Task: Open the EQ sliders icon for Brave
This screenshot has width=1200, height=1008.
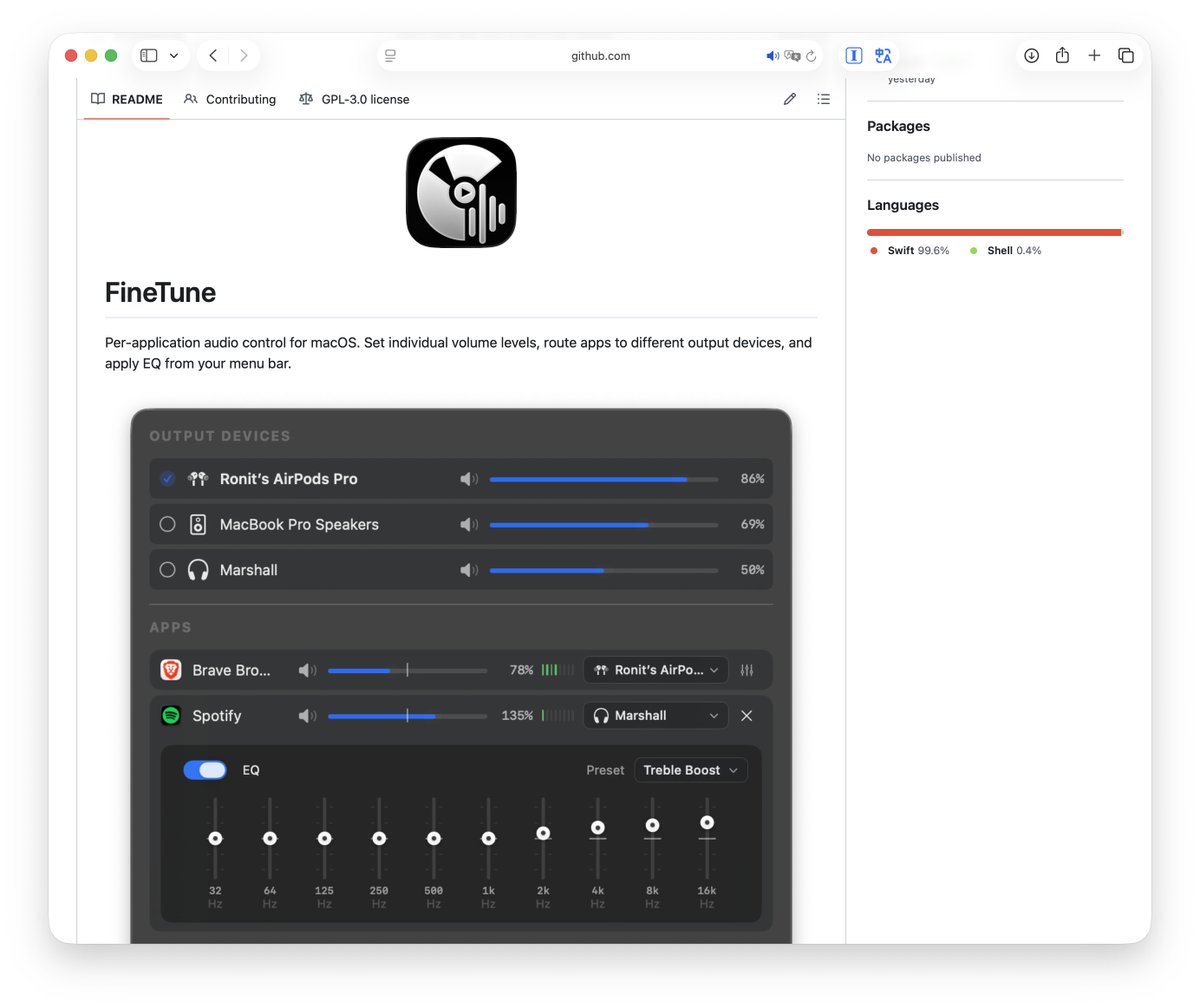Action: tap(747, 670)
